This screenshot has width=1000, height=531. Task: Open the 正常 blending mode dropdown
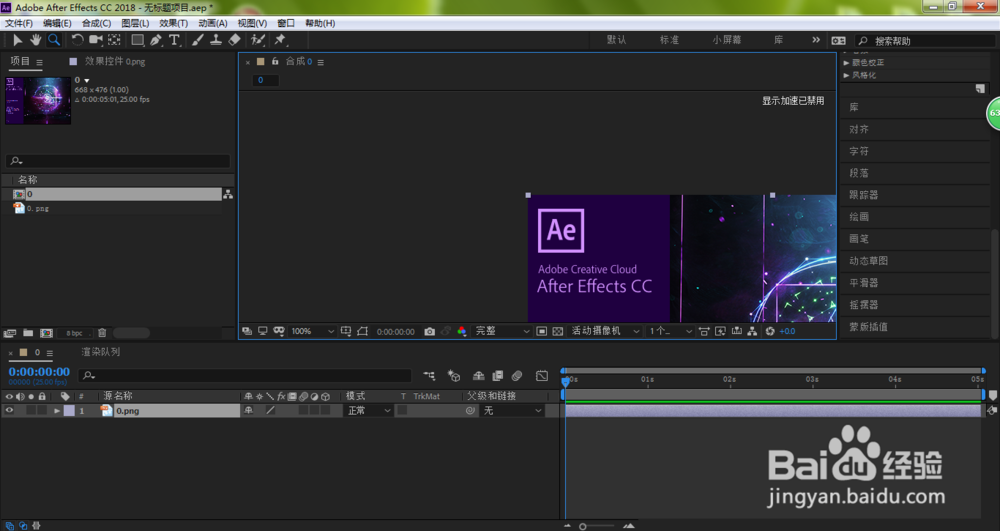pyautogui.click(x=369, y=411)
